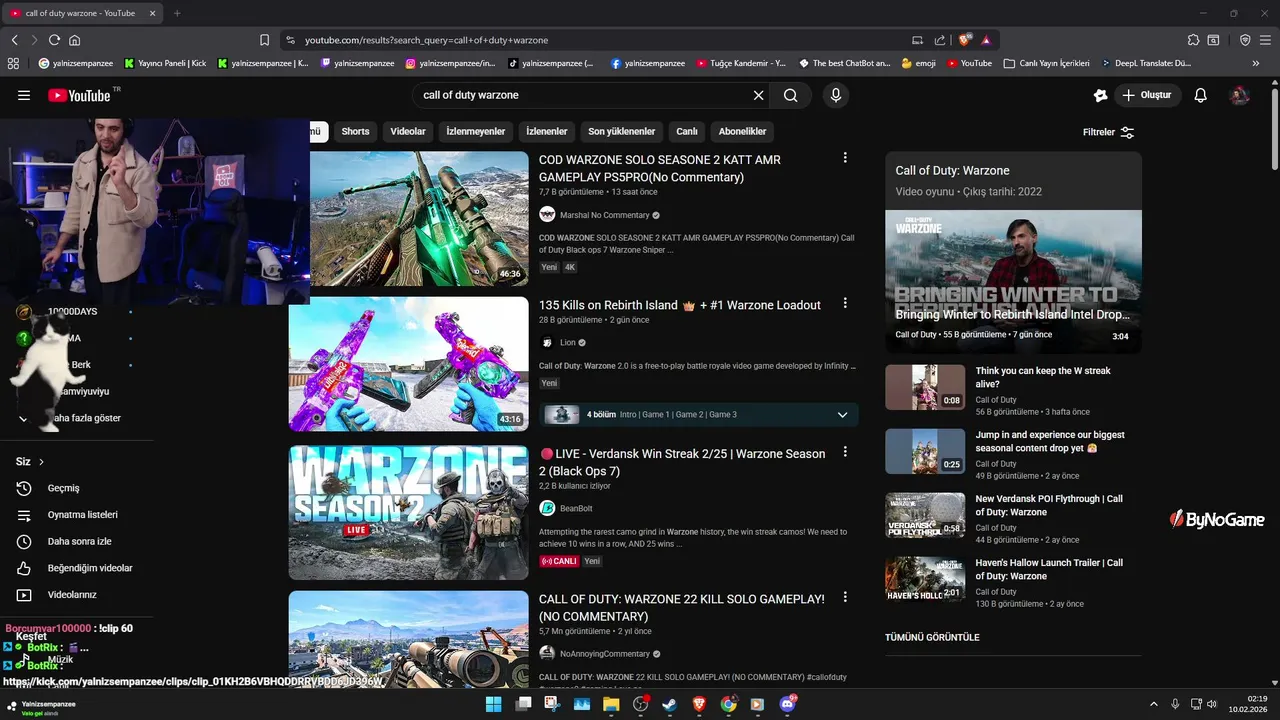This screenshot has height=720, width=1280.
Task: Bookmark this page icon in address bar
Action: (x=264, y=40)
